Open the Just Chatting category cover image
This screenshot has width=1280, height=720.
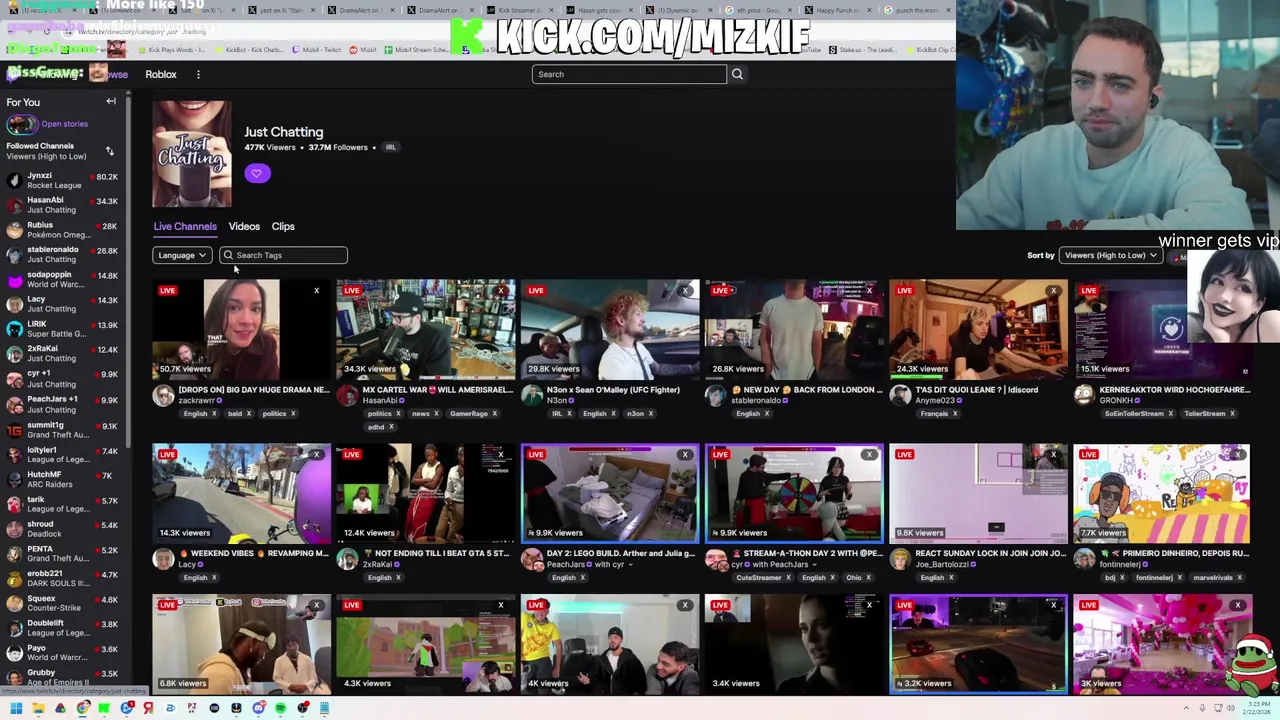(192, 153)
